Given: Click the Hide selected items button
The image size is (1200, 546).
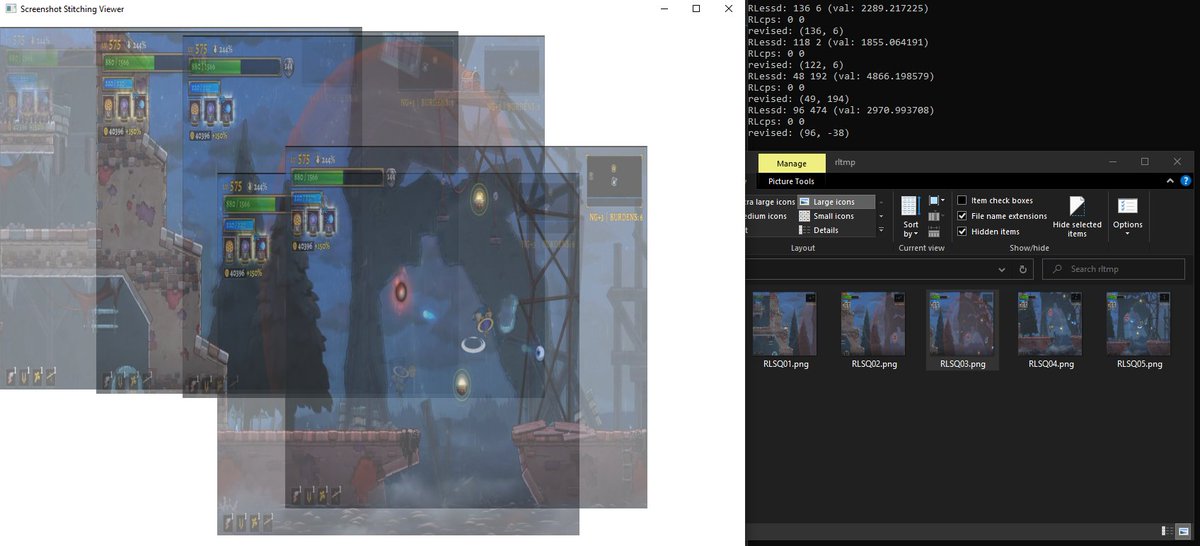Looking at the screenshot, I should [1077, 217].
